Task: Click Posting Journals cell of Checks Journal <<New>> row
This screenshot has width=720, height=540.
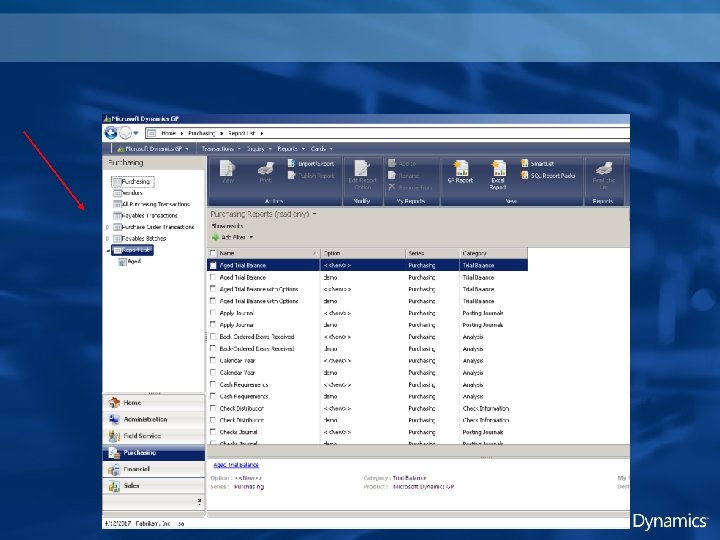Action: (483, 432)
